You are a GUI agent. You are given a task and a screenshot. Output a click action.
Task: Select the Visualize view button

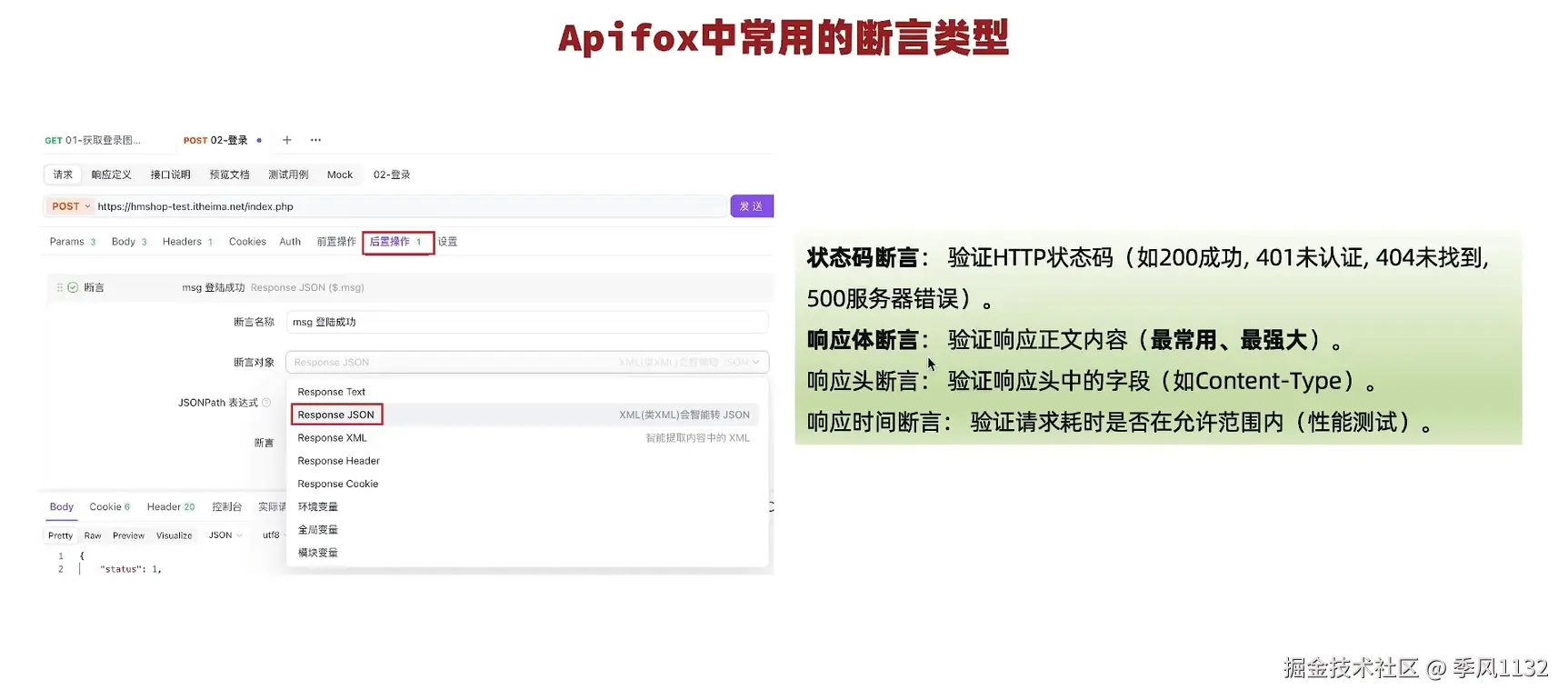pos(174,535)
